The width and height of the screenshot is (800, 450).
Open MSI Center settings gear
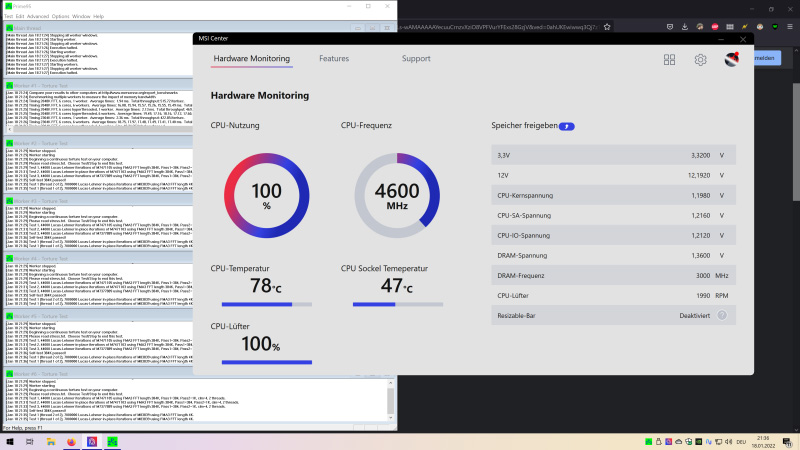click(x=700, y=60)
